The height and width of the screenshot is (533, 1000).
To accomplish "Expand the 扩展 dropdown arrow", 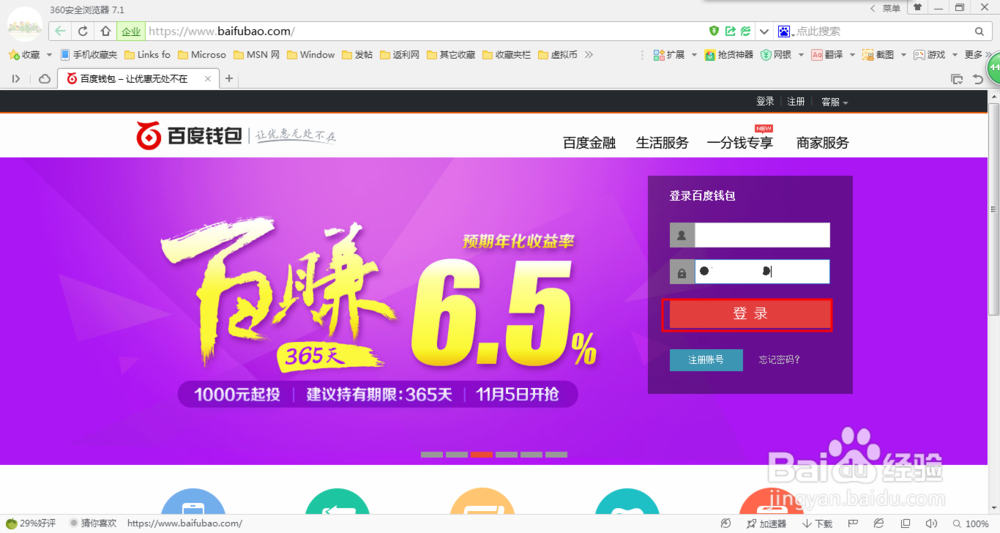I will tap(694, 55).
